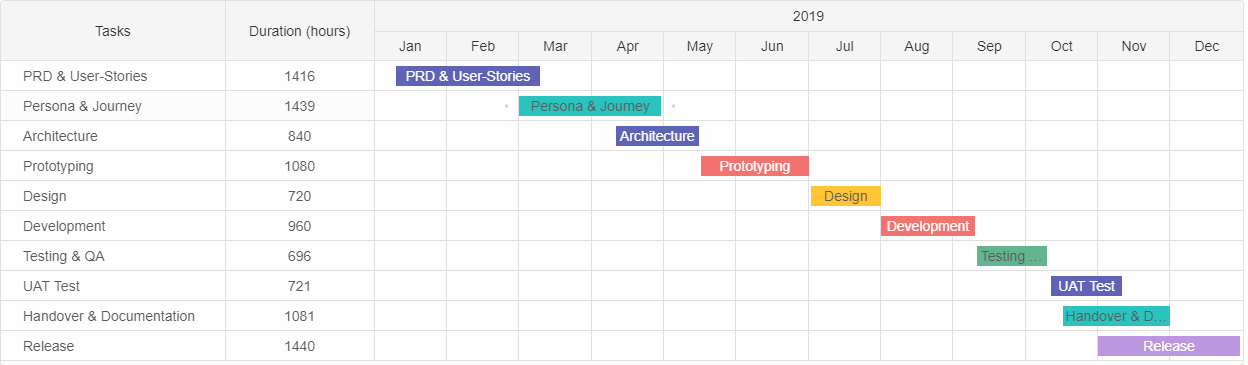Screen dimensions: 1248x365
Task: Select the lavender Release bar
Action: 1169,346
